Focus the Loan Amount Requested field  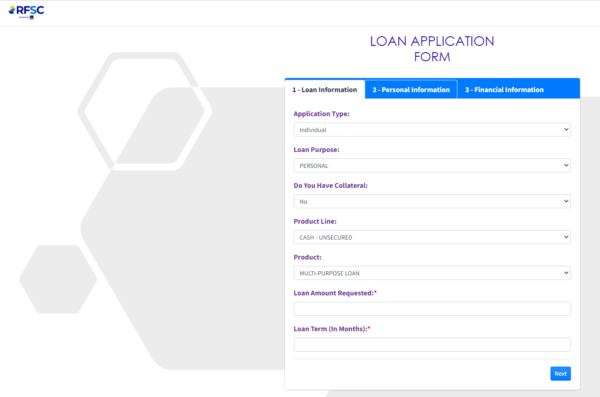coord(432,309)
